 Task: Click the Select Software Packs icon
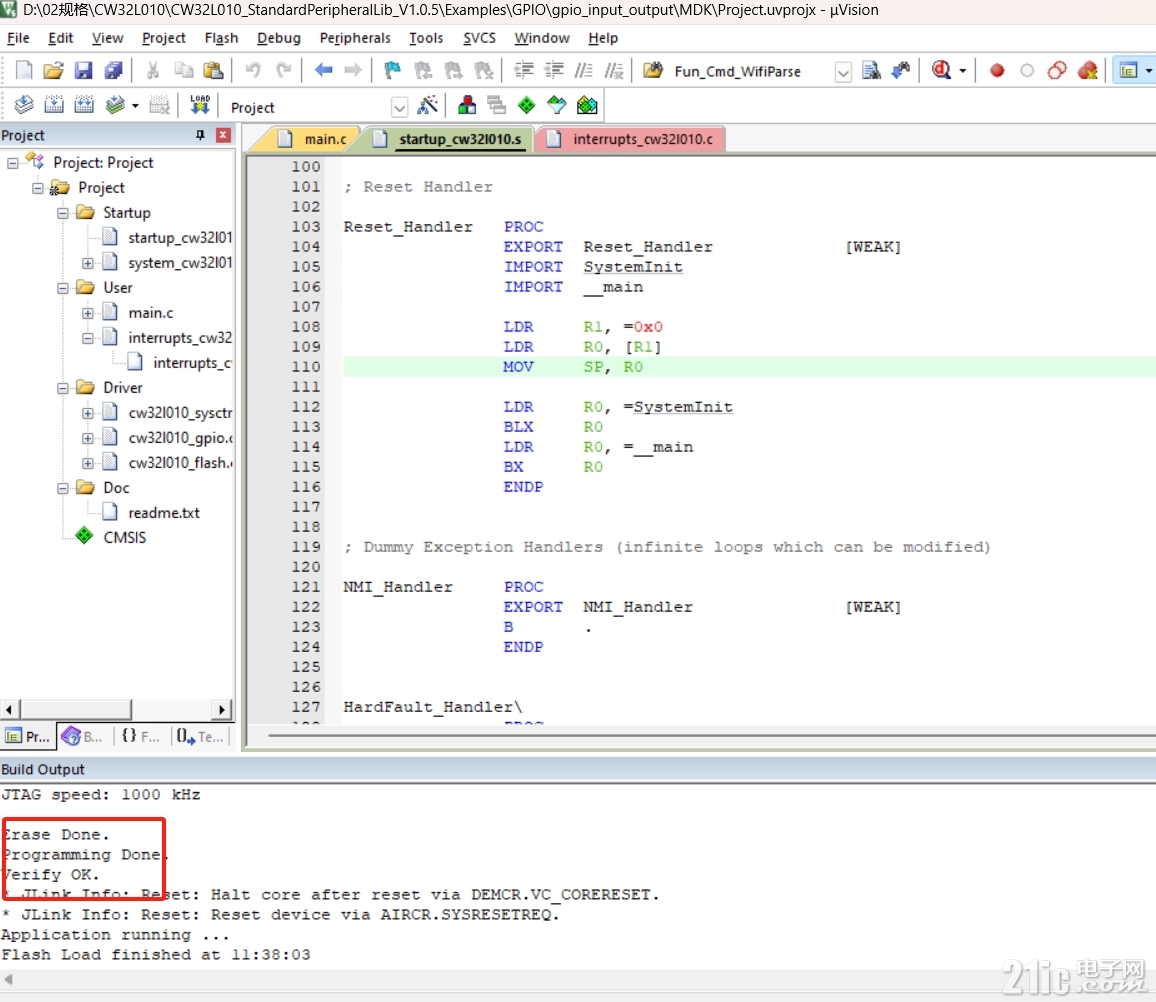pyautogui.click(x=557, y=105)
